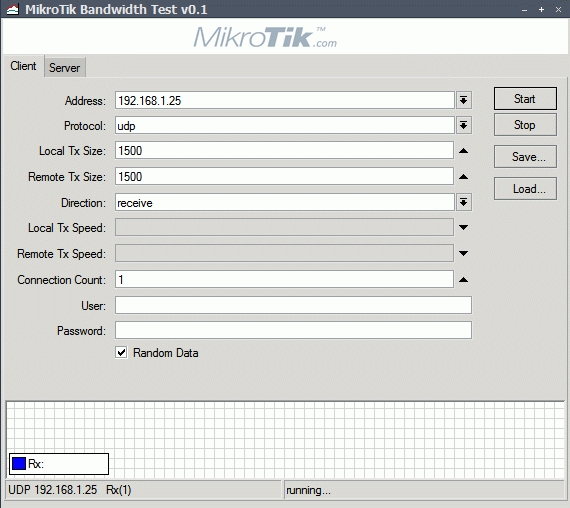Screen dimensions: 570x508
Task: Maximize window with the plus button
Action: tap(541, 10)
